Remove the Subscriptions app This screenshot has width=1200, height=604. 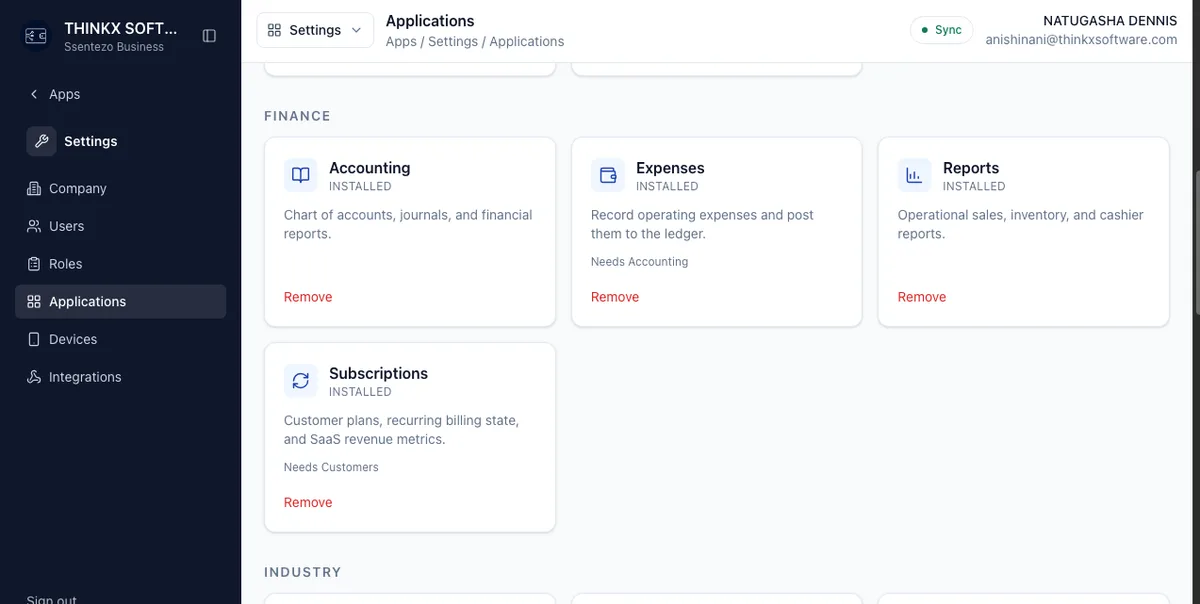[x=308, y=502]
